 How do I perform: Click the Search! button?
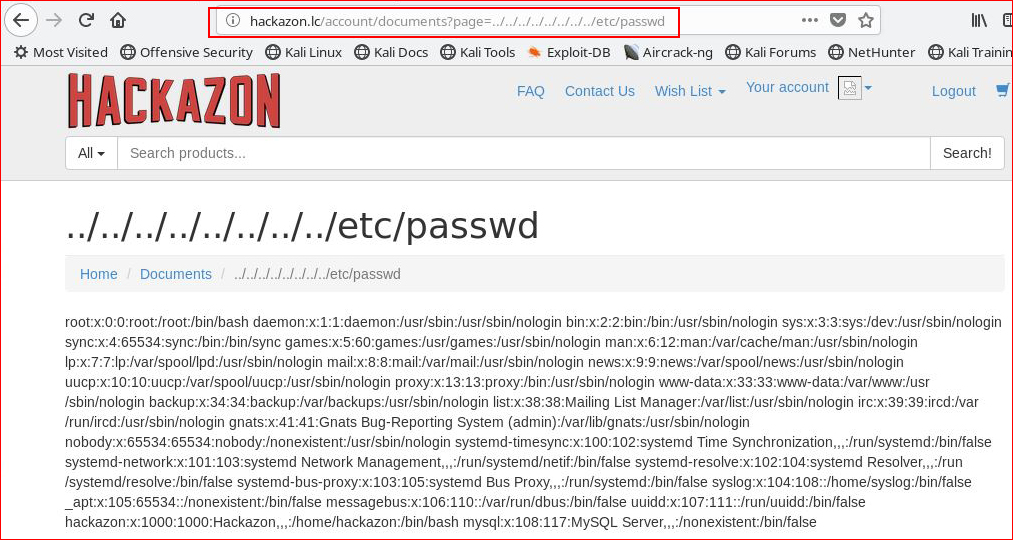click(x=967, y=153)
